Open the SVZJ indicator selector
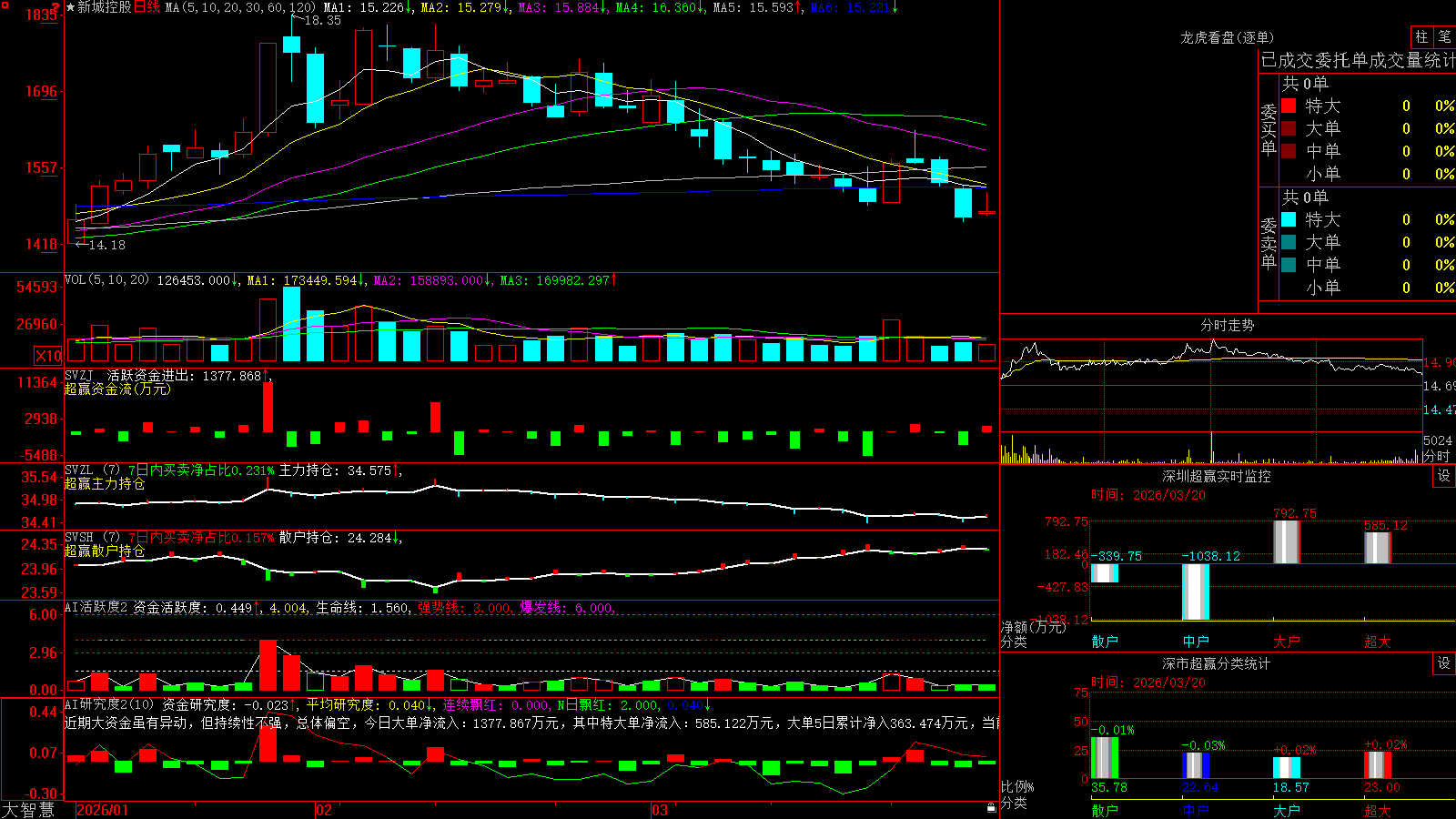This screenshot has height=819, width=1456. pos(79,375)
